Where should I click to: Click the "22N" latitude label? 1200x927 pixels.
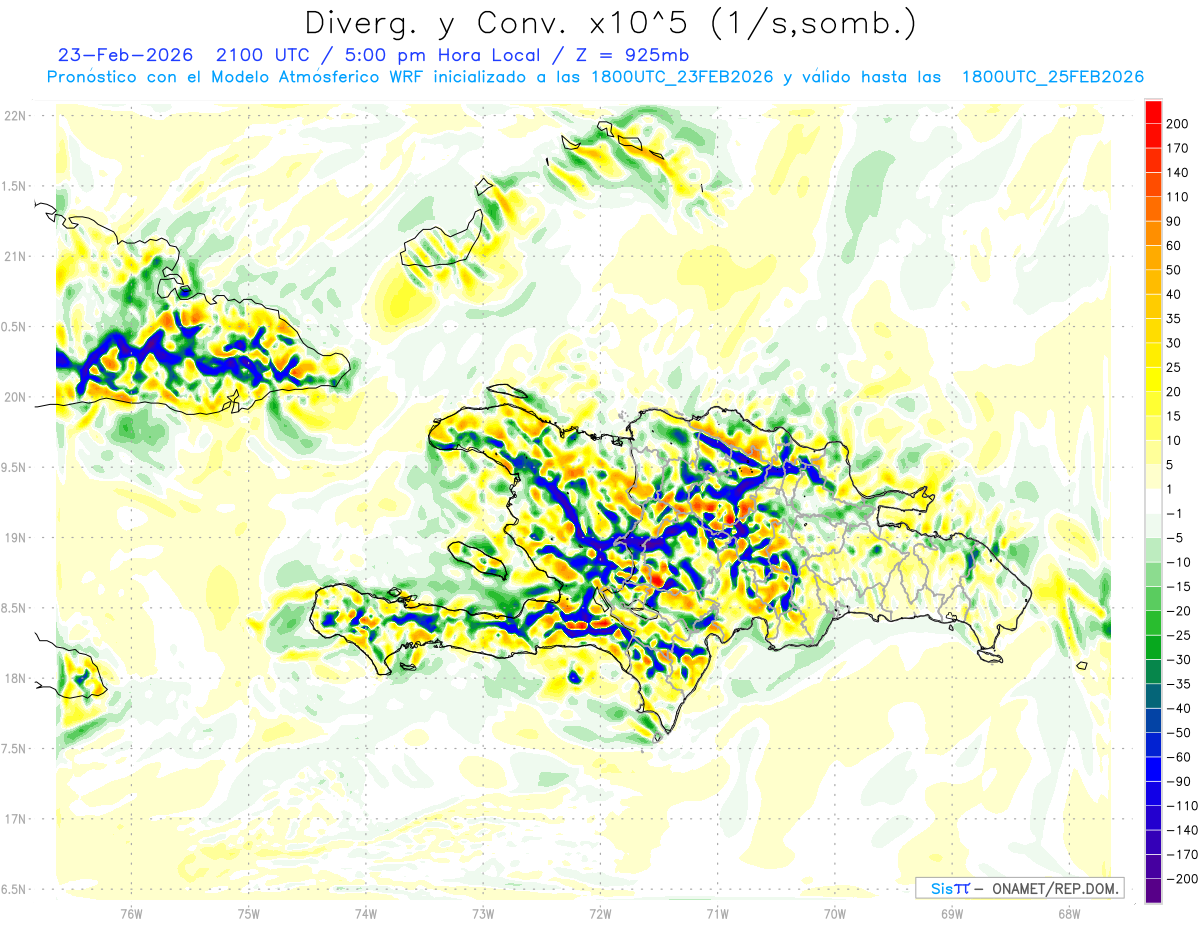click(14, 116)
